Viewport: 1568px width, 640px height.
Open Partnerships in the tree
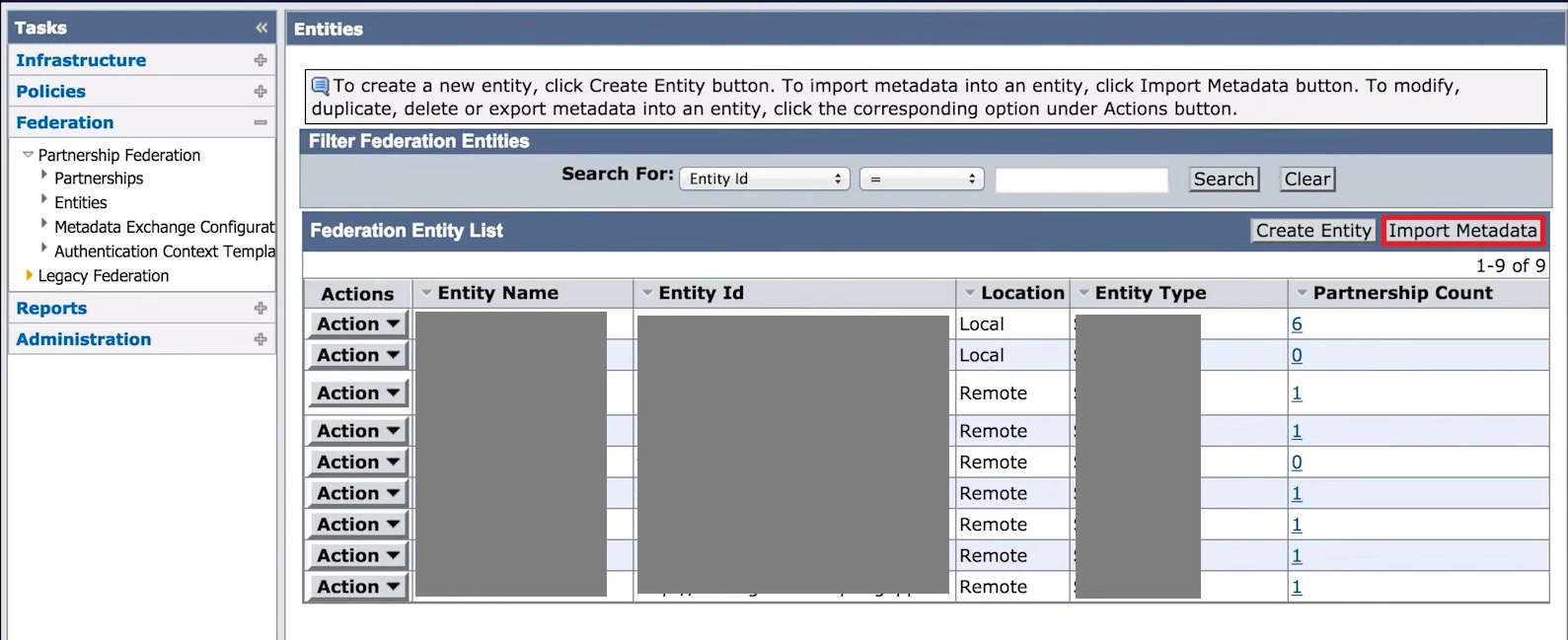coord(99,178)
